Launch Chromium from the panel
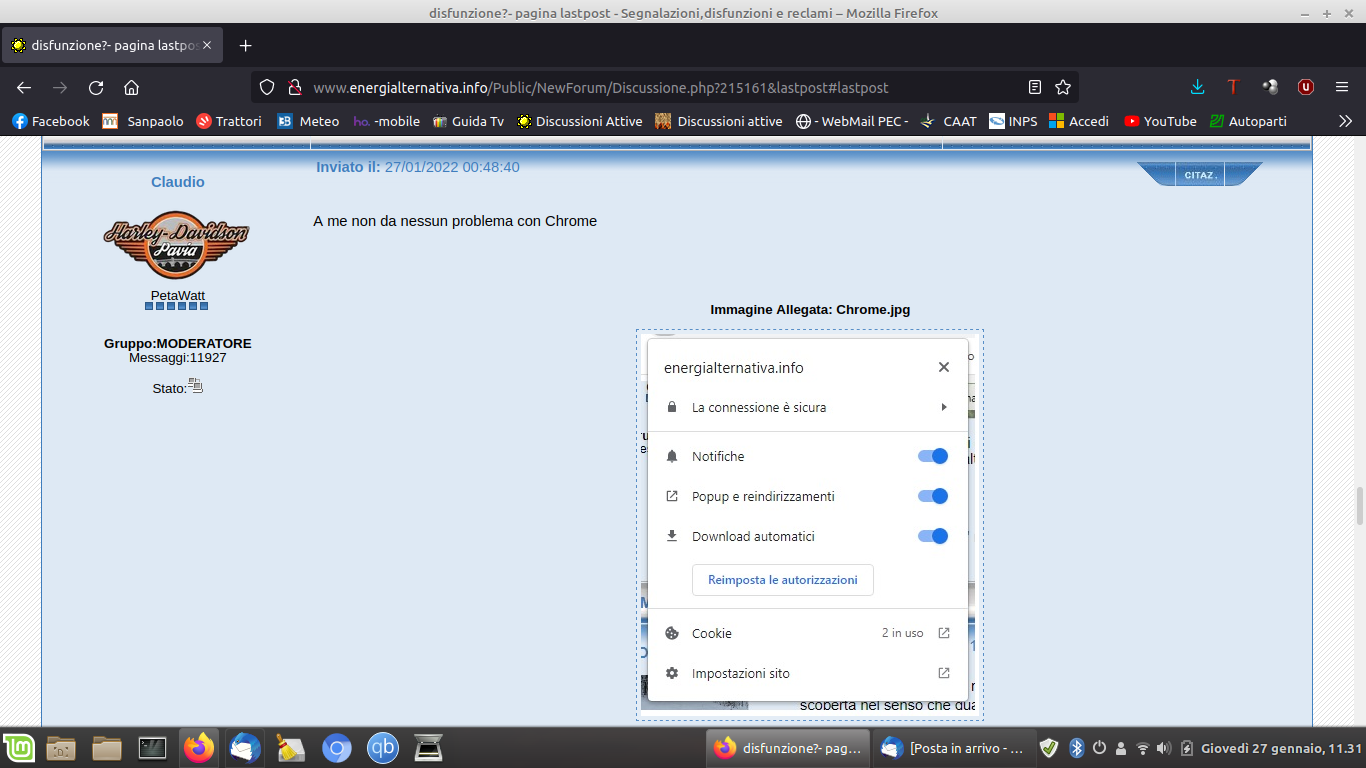The width and height of the screenshot is (1366, 768). 337,747
